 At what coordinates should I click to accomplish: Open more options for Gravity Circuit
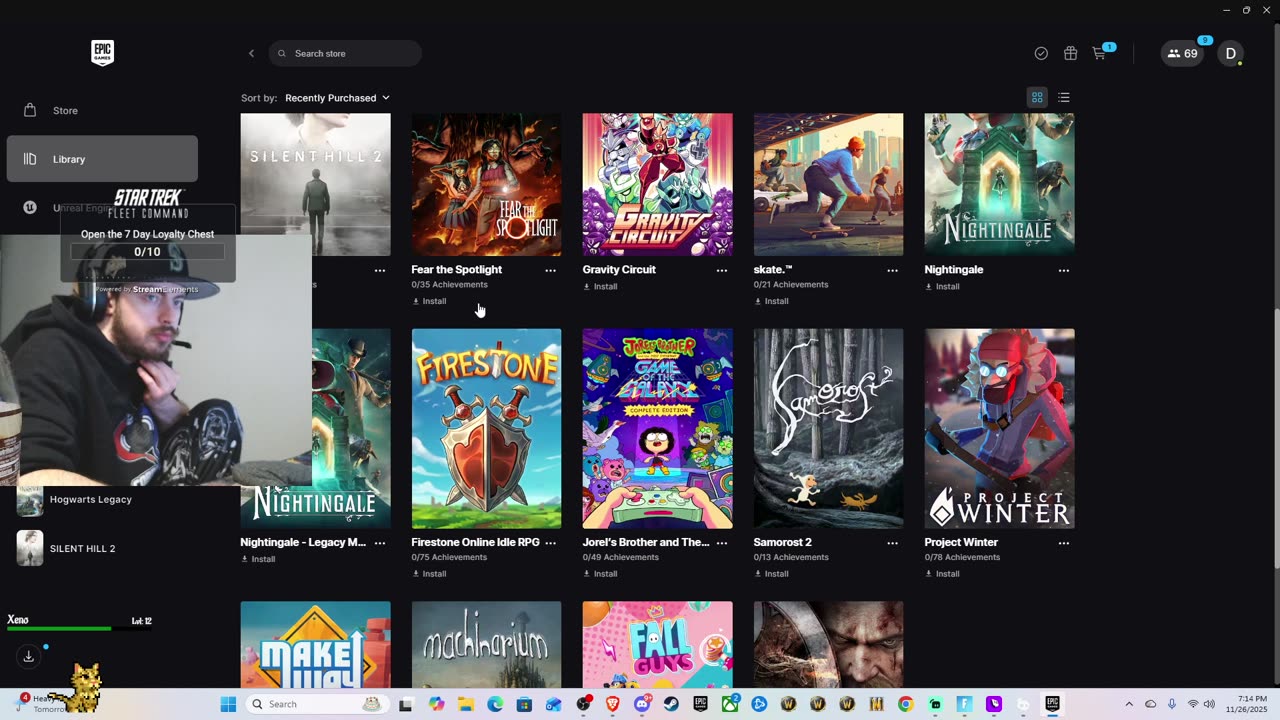pyautogui.click(x=721, y=270)
